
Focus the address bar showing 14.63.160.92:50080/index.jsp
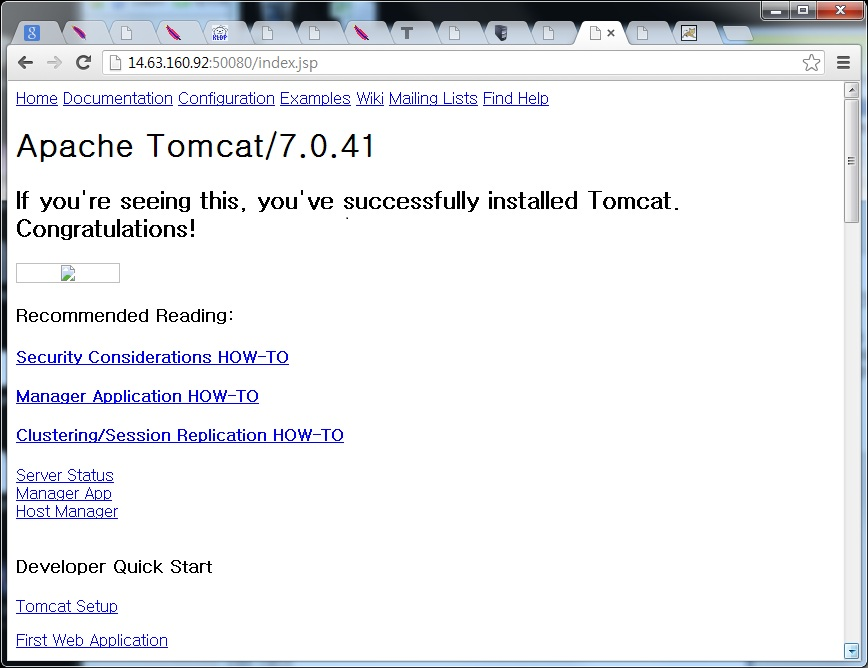pos(462,63)
